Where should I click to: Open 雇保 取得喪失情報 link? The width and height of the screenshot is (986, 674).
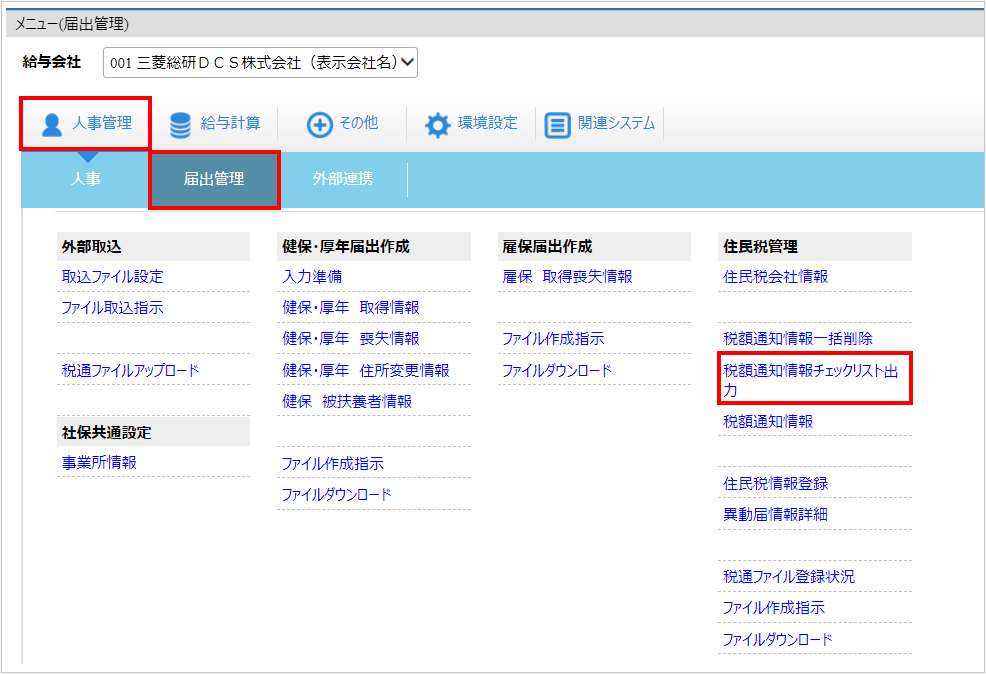567,277
